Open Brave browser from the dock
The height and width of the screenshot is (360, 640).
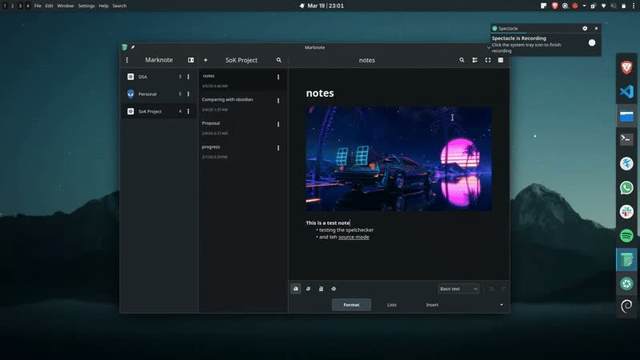[x=627, y=67]
